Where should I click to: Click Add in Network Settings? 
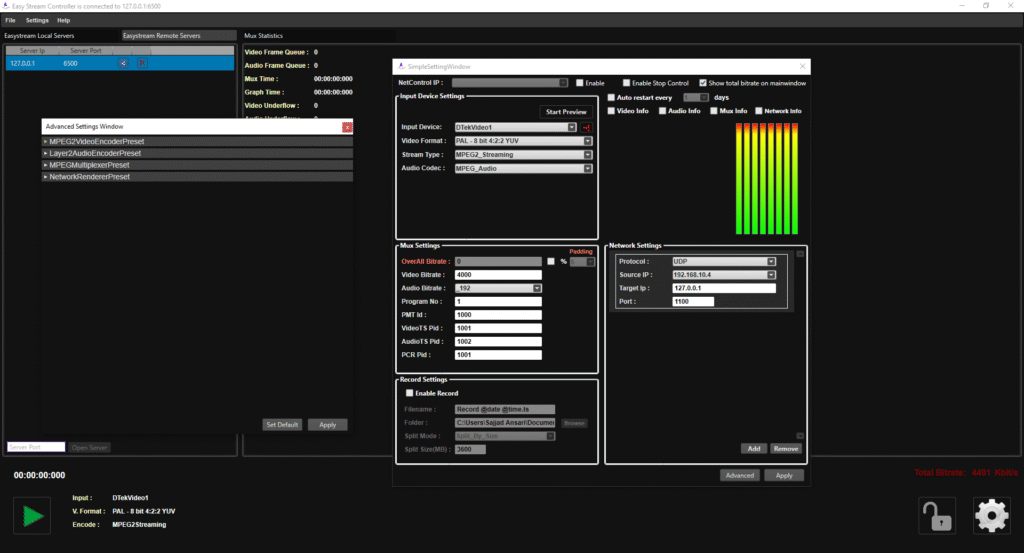click(x=755, y=449)
